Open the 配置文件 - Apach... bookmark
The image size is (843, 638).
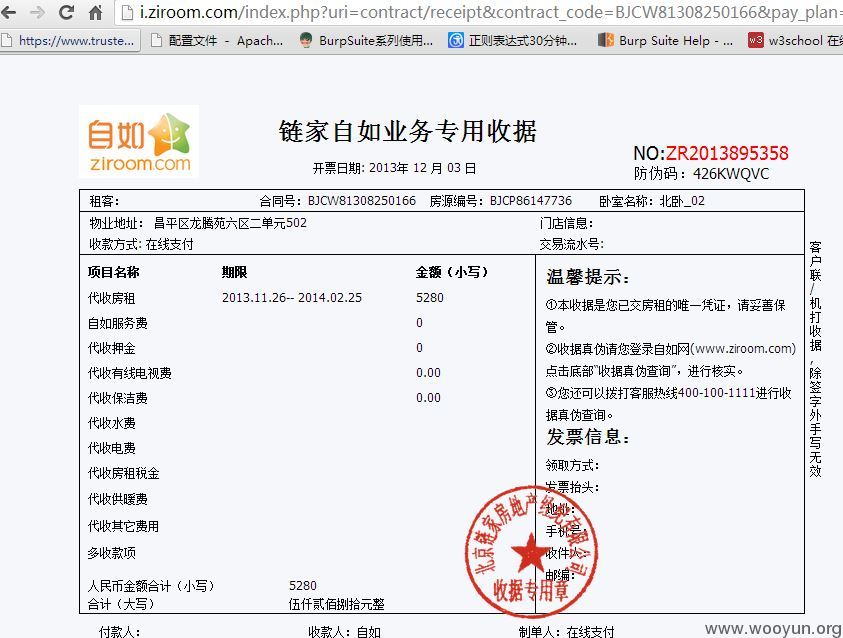click(x=218, y=40)
